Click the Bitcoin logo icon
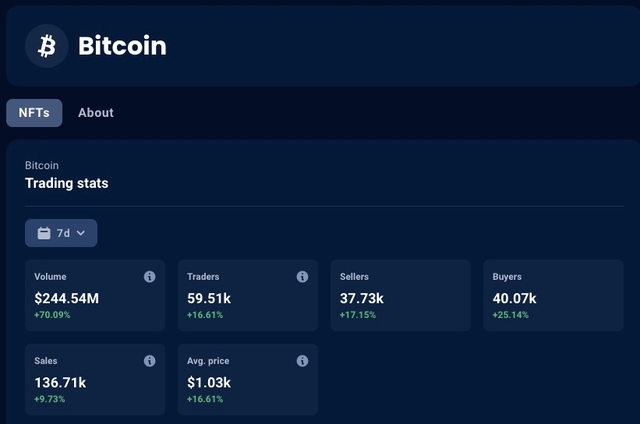 click(46, 46)
